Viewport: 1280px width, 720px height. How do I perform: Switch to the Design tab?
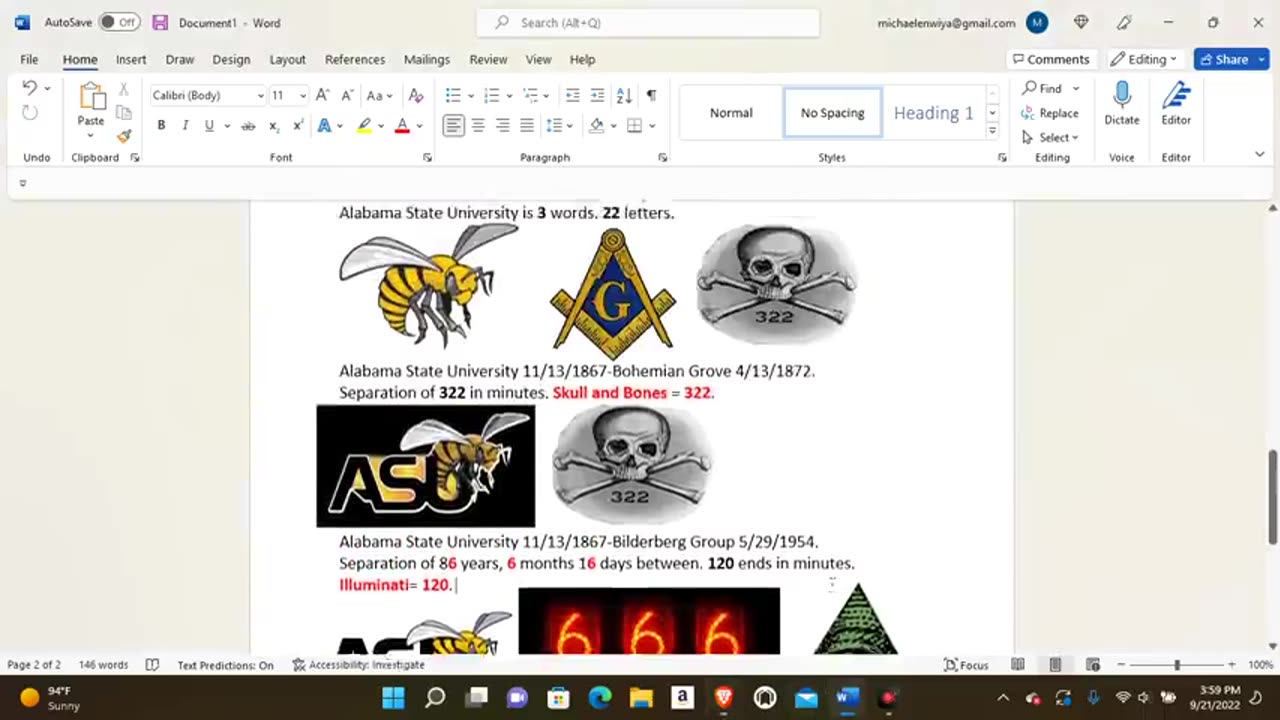tap(231, 59)
